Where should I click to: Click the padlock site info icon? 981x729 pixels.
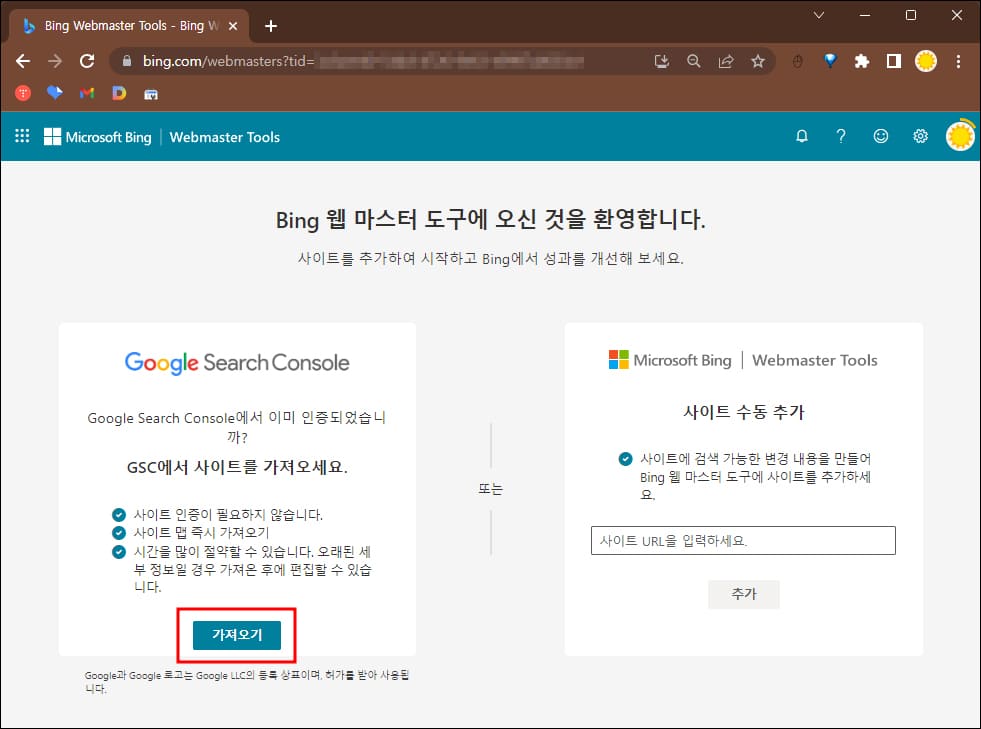(127, 61)
